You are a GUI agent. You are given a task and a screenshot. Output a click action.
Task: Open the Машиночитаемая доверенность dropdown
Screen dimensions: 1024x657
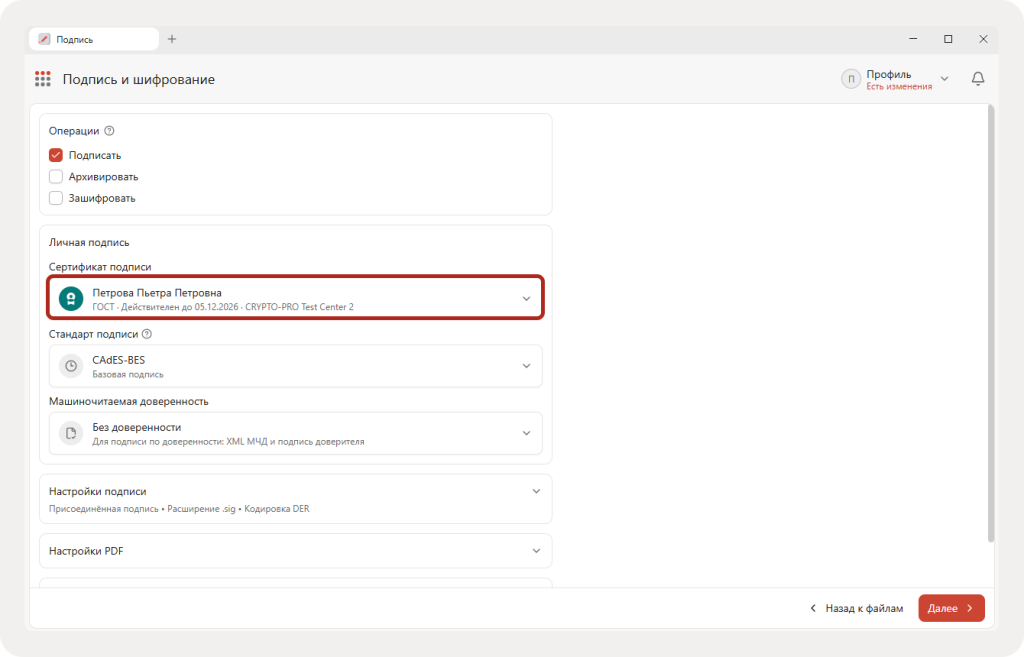[x=295, y=433]
